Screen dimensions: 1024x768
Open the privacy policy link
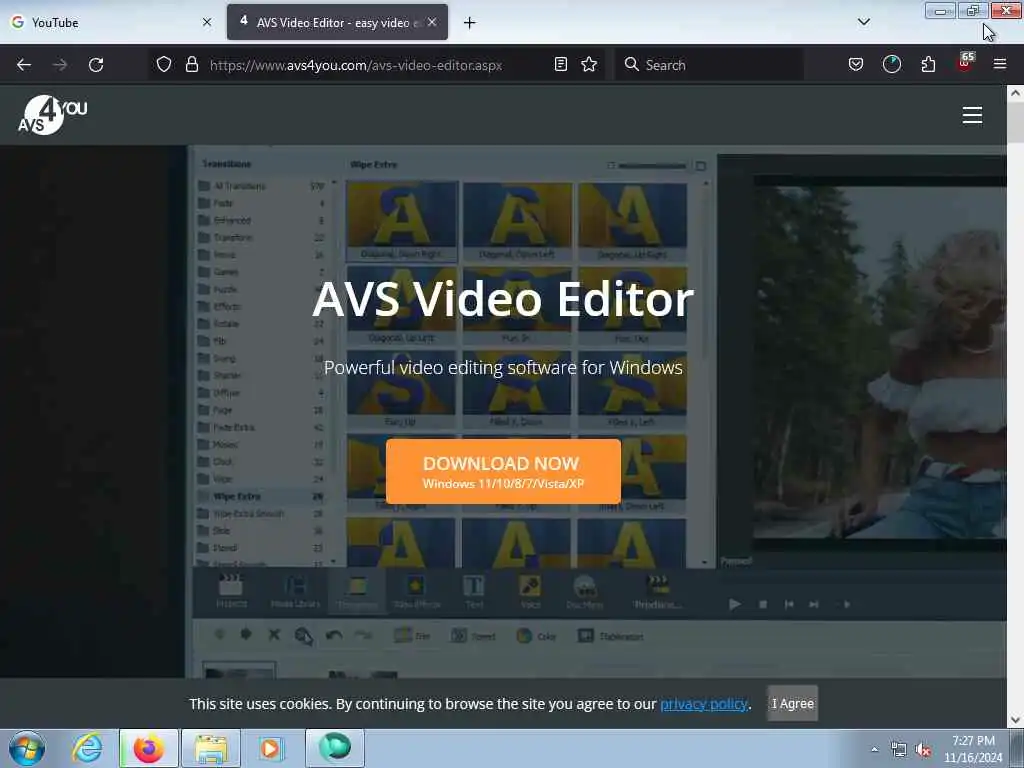[703, 704]
